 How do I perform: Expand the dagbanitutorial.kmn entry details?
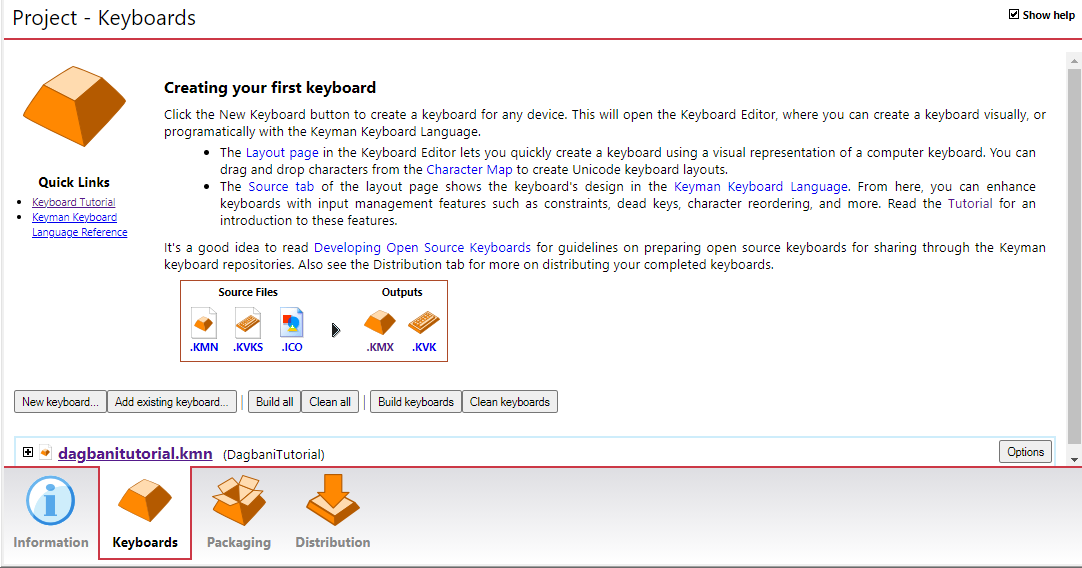28,452
